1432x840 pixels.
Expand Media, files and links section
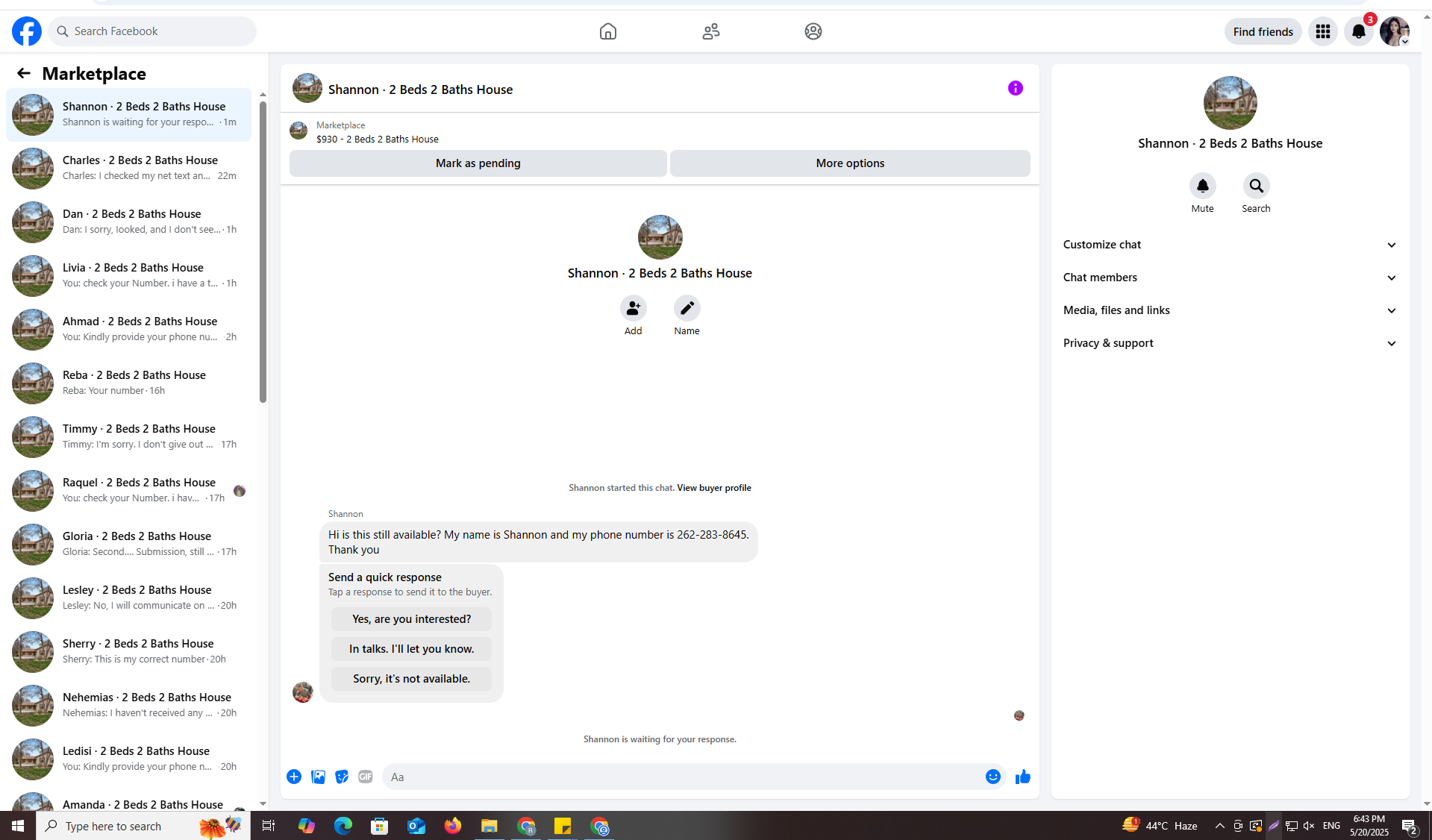click(1230, 310)
